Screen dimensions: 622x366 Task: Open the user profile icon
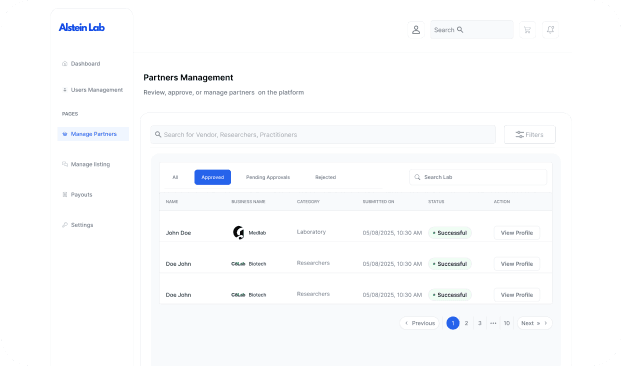(x=416, y=30)
